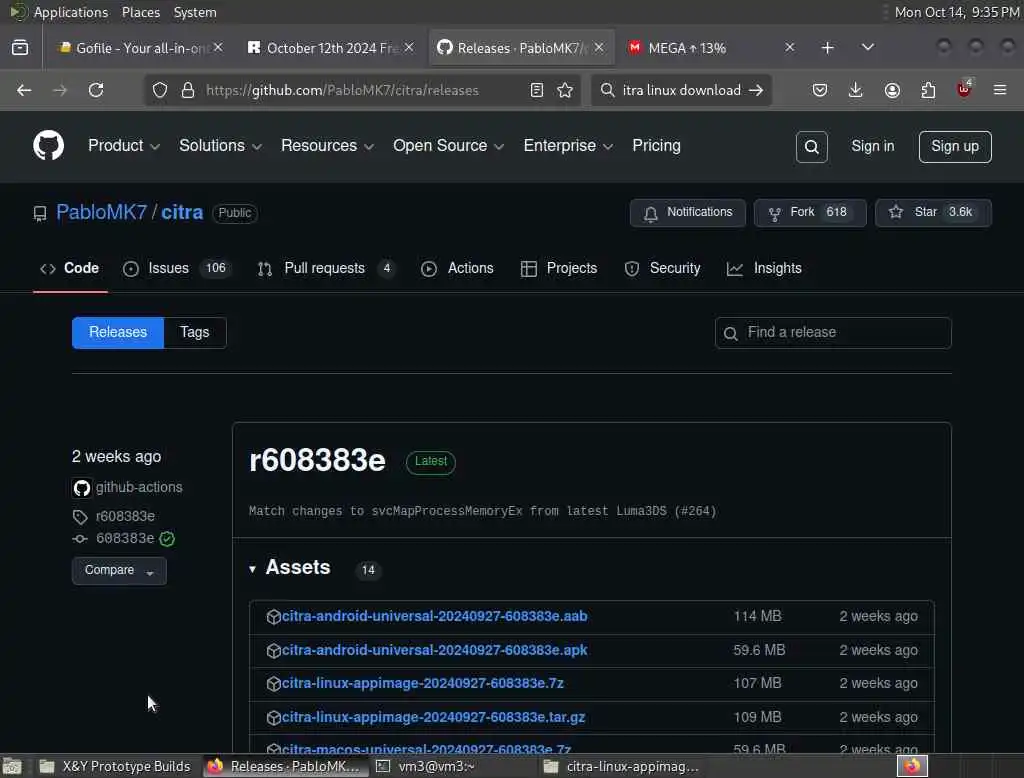Expand the Resources dropdown menu

click(x=327, y=146)
